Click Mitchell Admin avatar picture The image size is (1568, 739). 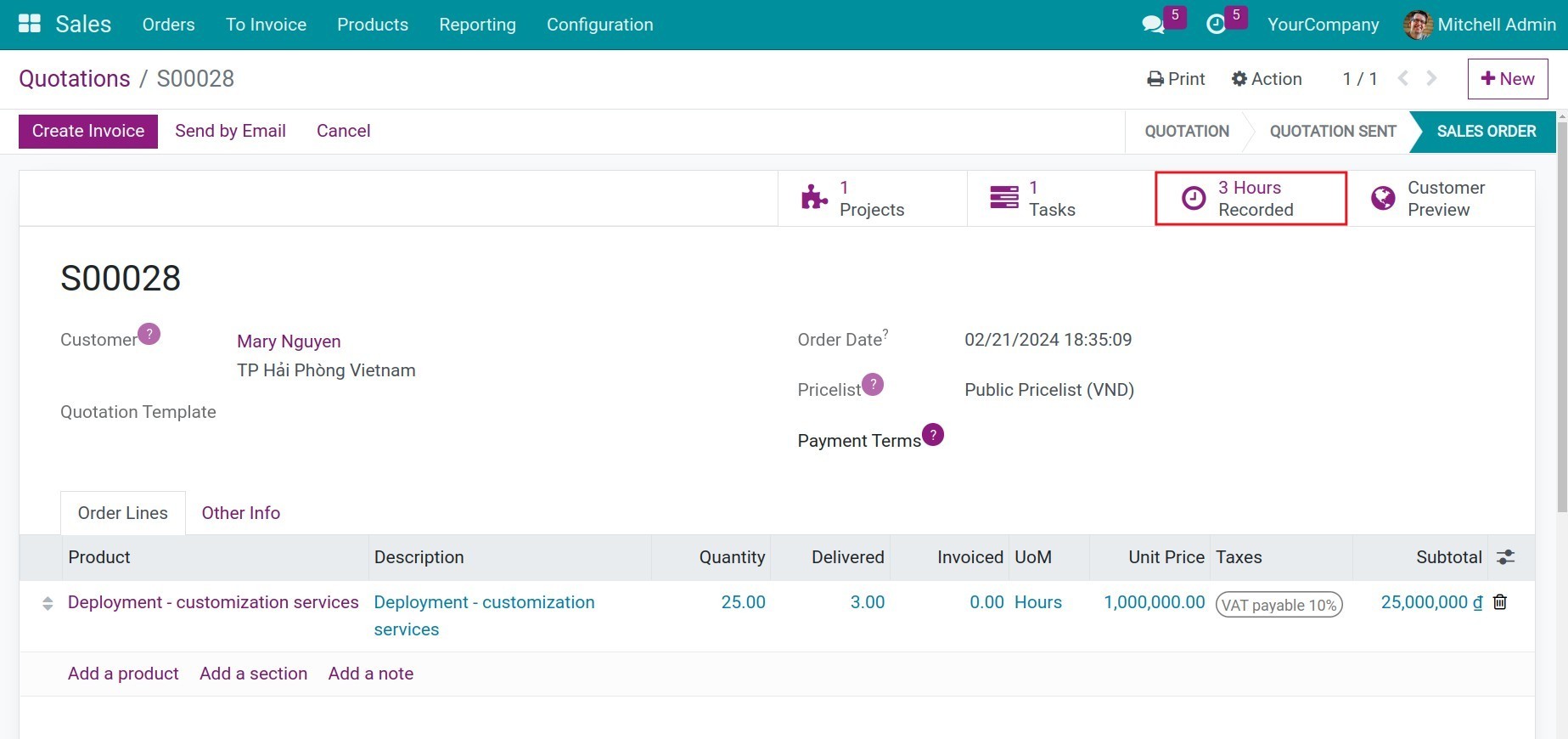pos(1418,25)
